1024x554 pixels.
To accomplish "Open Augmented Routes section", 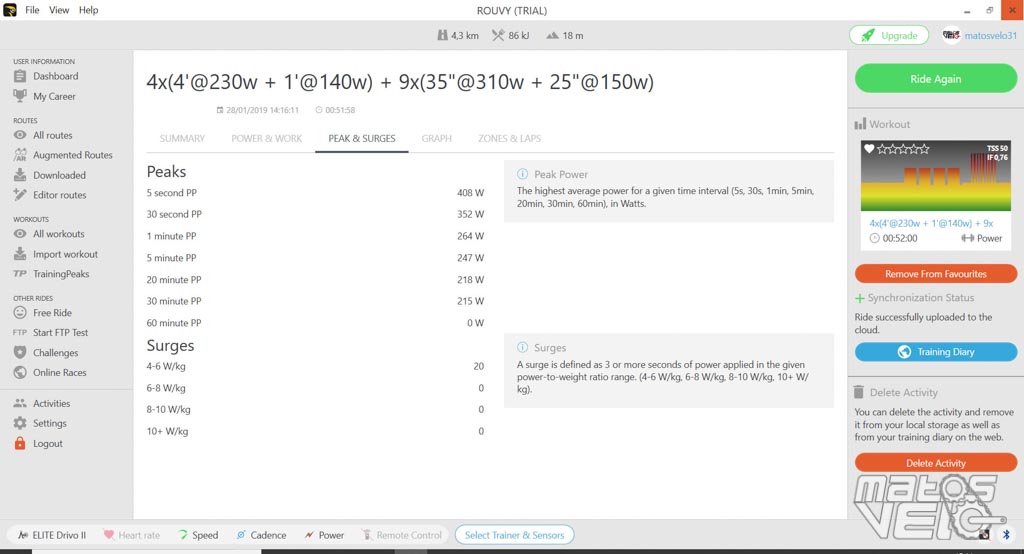I will pyautogui.click(x=63, y=155).
